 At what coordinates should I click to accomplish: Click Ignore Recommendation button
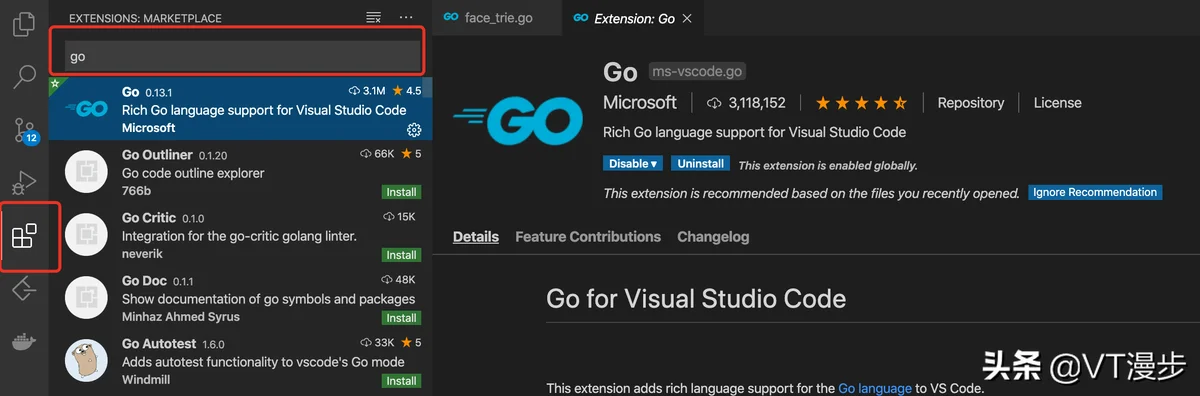pos(1095,192)
